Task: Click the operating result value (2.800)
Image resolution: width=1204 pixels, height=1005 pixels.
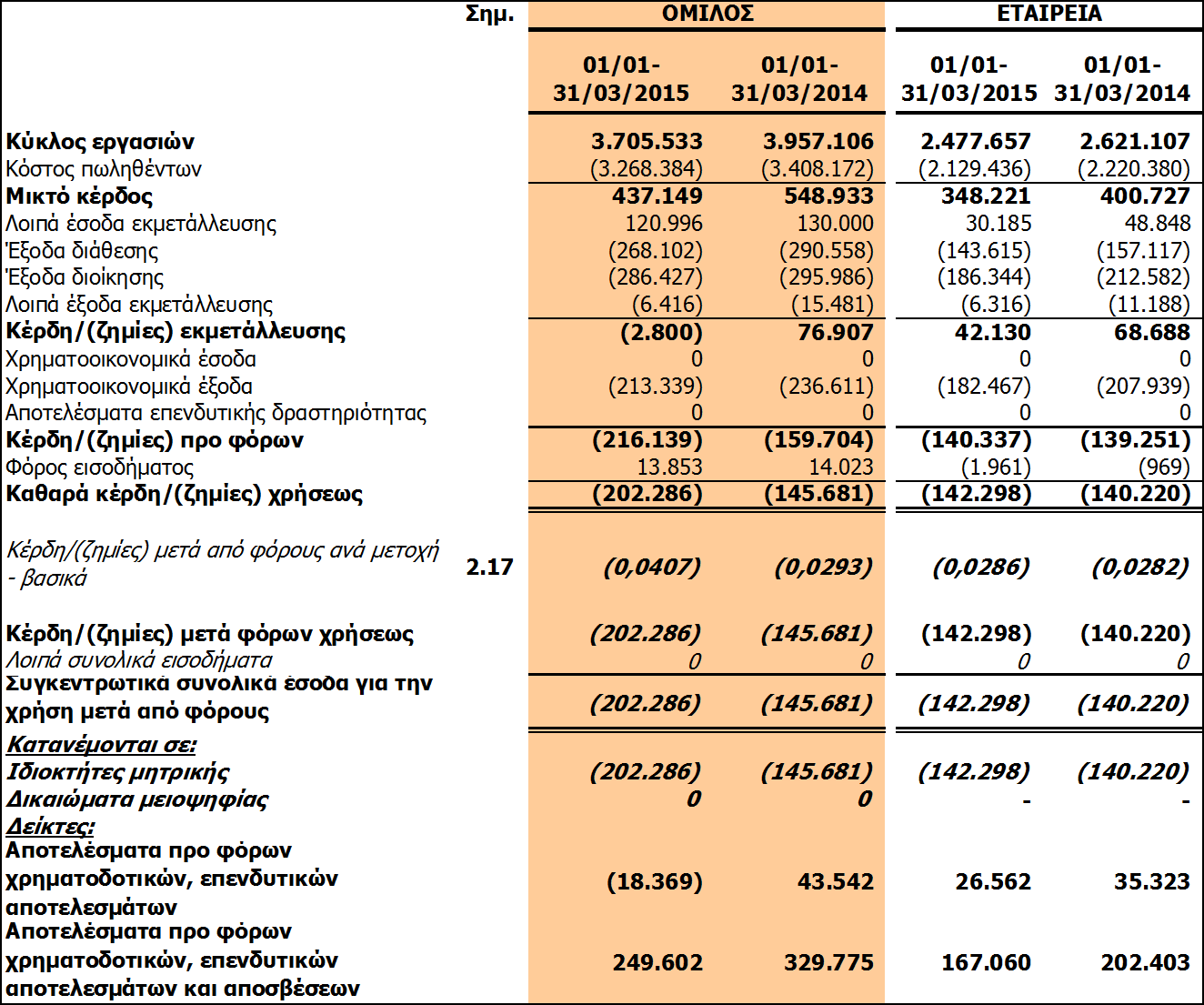Action: pyautogui.click(x=662, y=332)
